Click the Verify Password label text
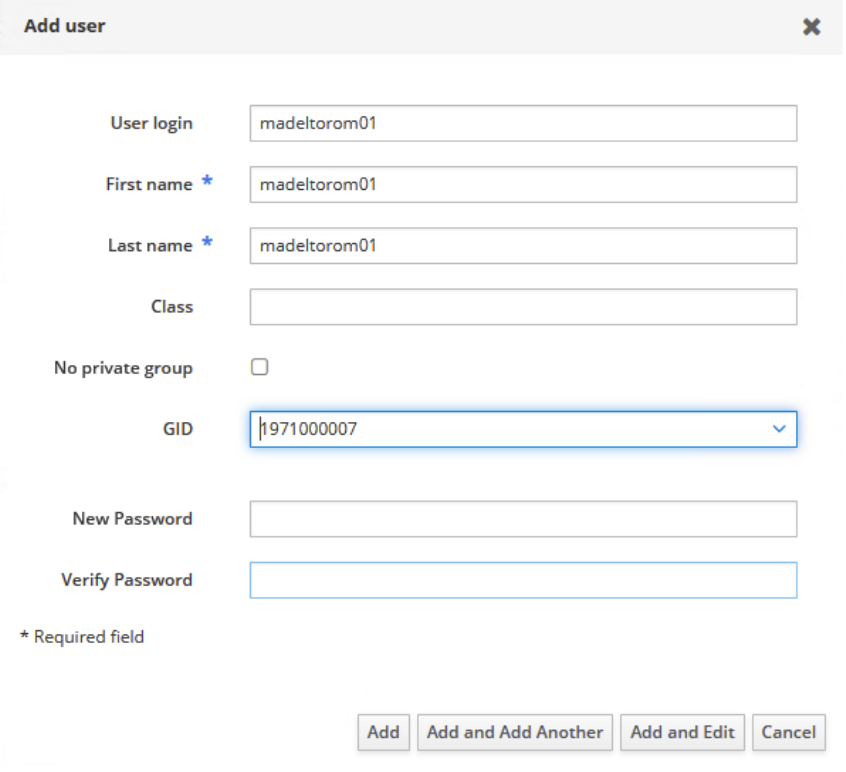 126,580
